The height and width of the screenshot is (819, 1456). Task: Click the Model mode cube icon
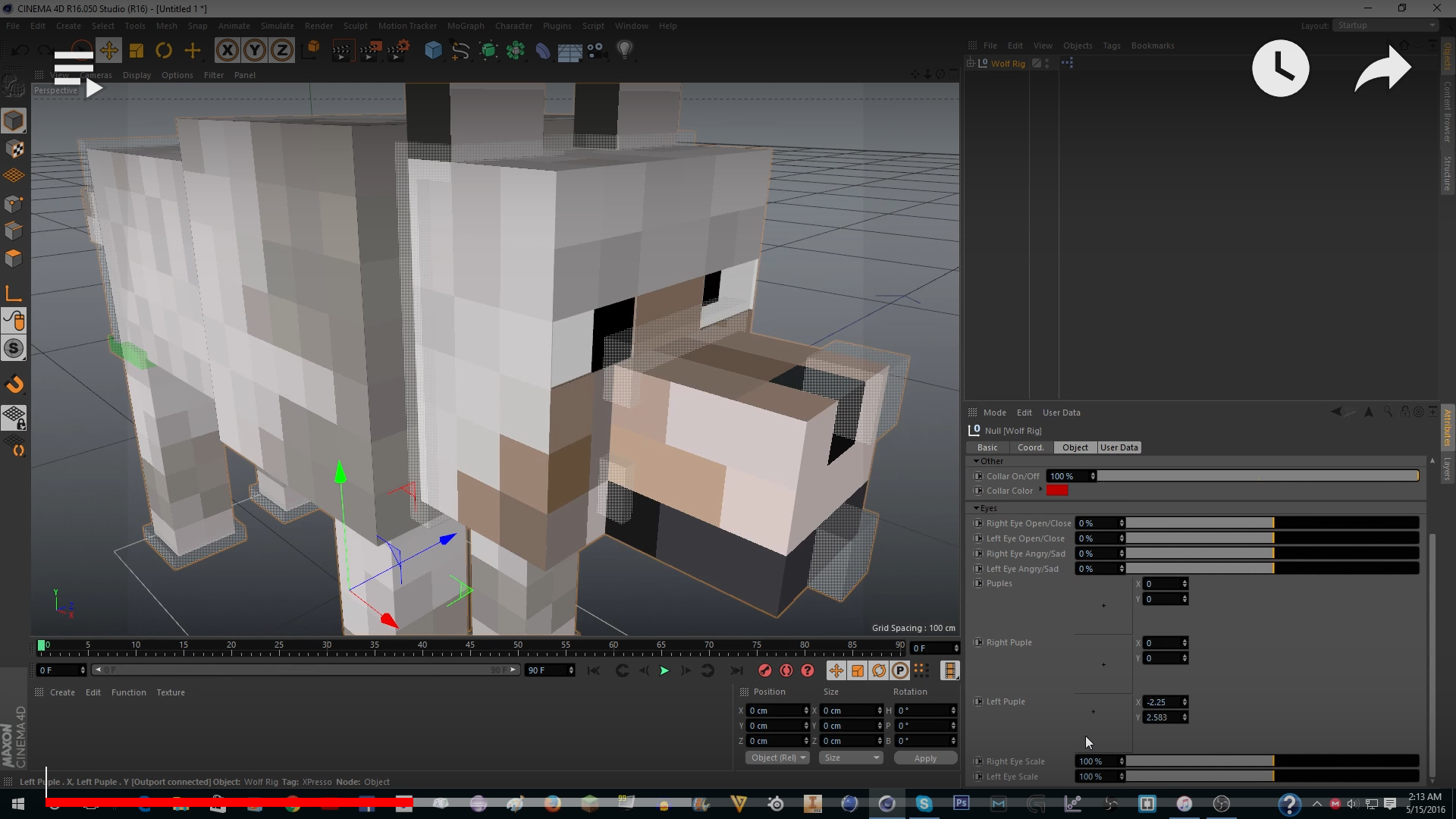tap(14, 121)
